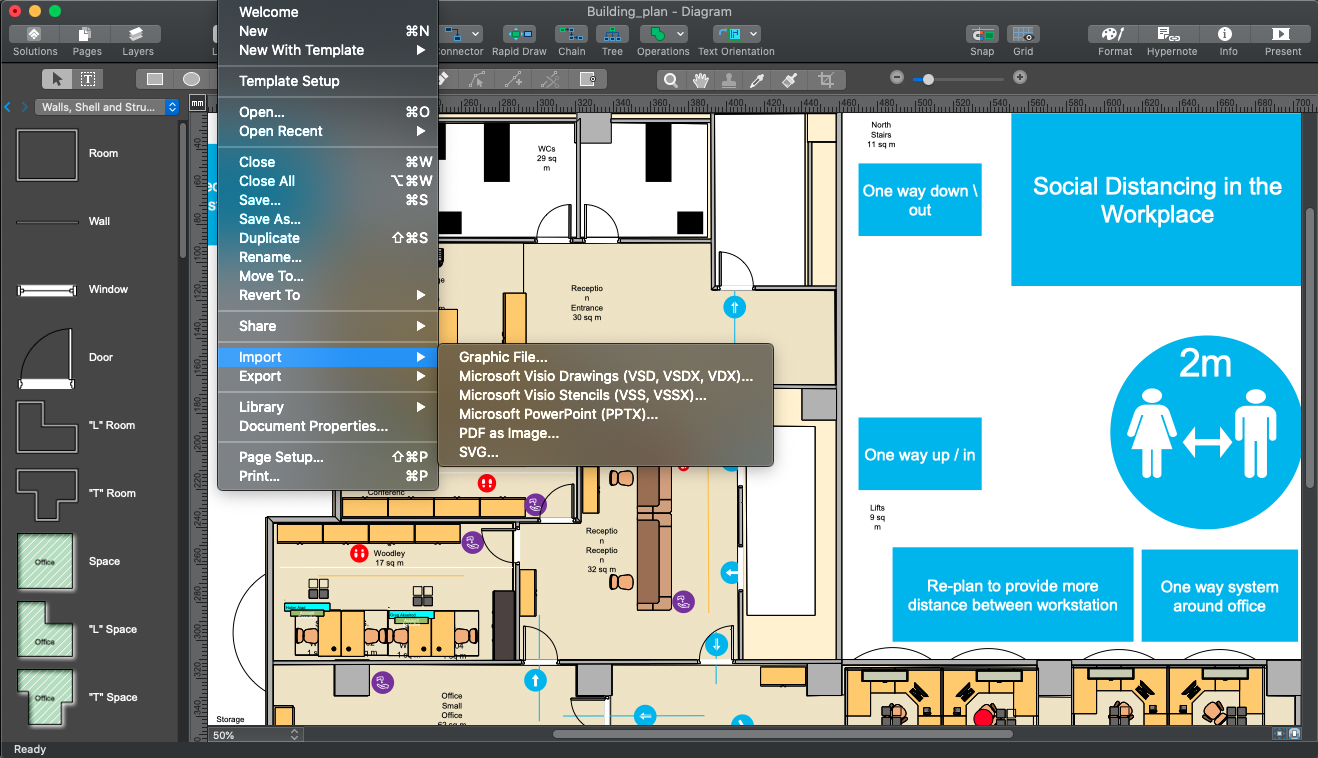This screenshot has height=758, width=1318.
Task: Click the magnifier zoom tool
Action: click(671, 80)
